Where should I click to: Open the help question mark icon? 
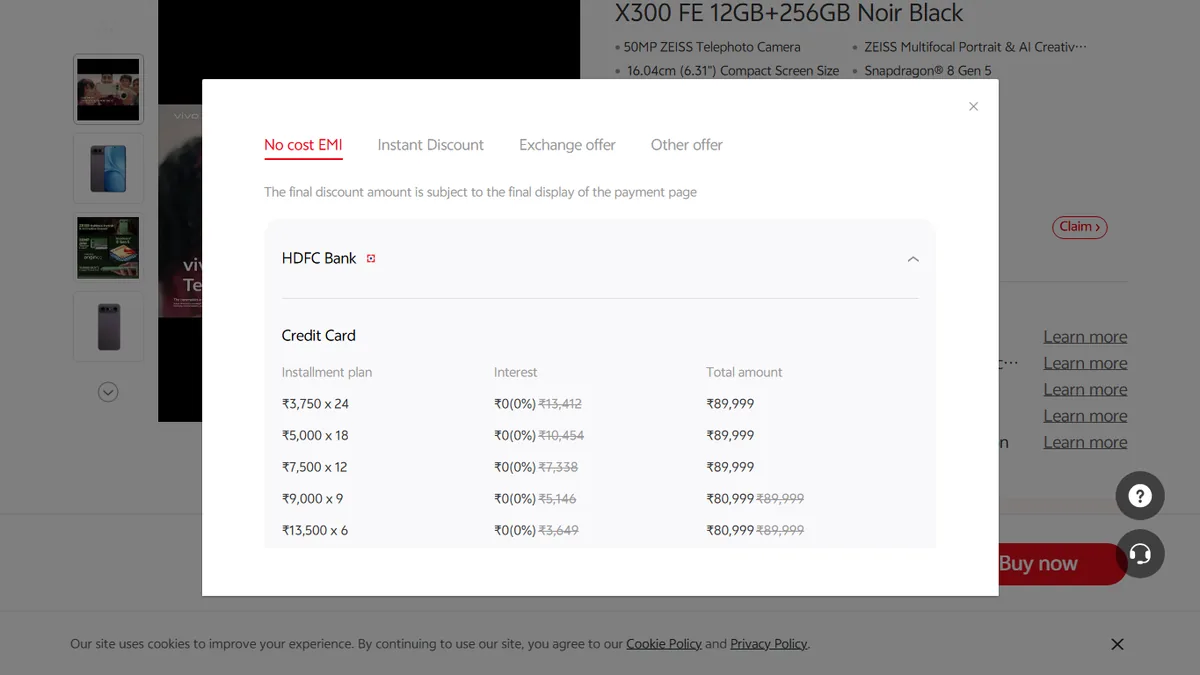click(1140, 495)
